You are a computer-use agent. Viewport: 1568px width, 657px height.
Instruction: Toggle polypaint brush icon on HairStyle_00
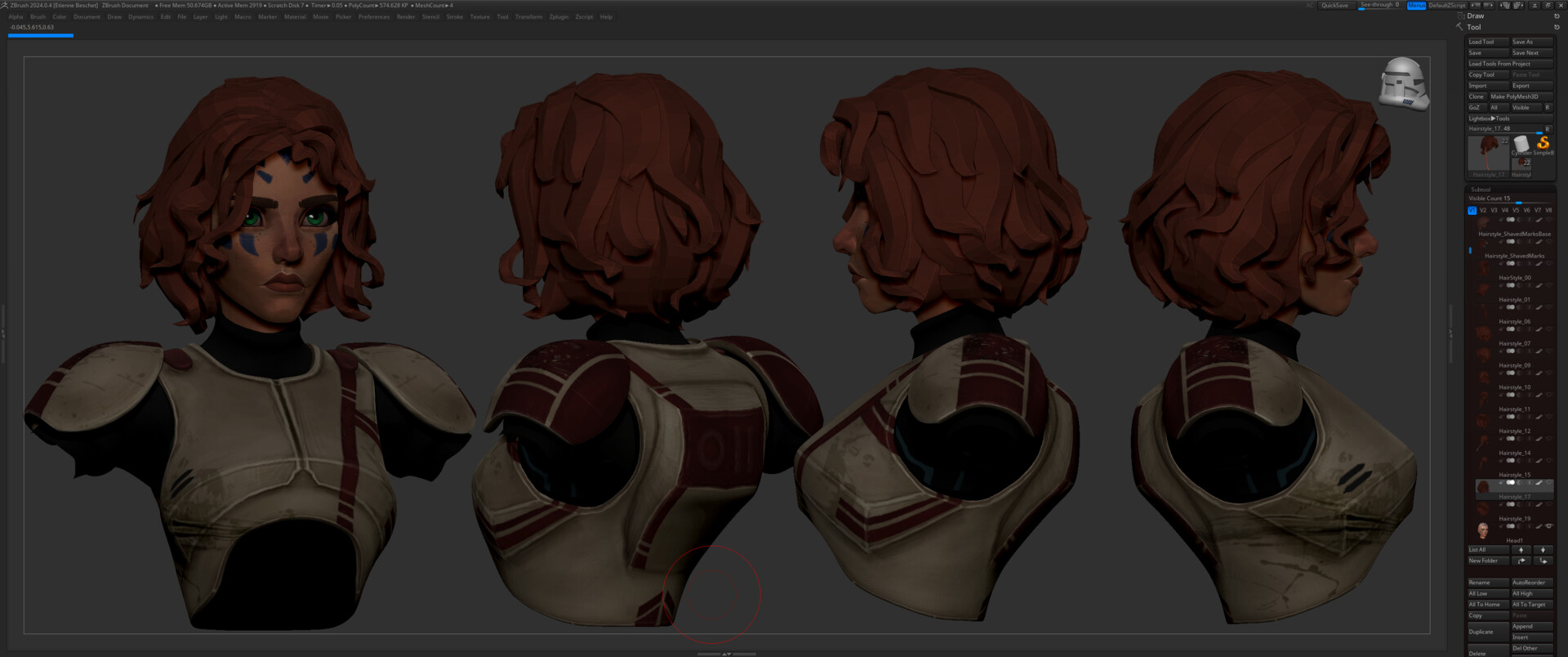[x=1539, y=263]
